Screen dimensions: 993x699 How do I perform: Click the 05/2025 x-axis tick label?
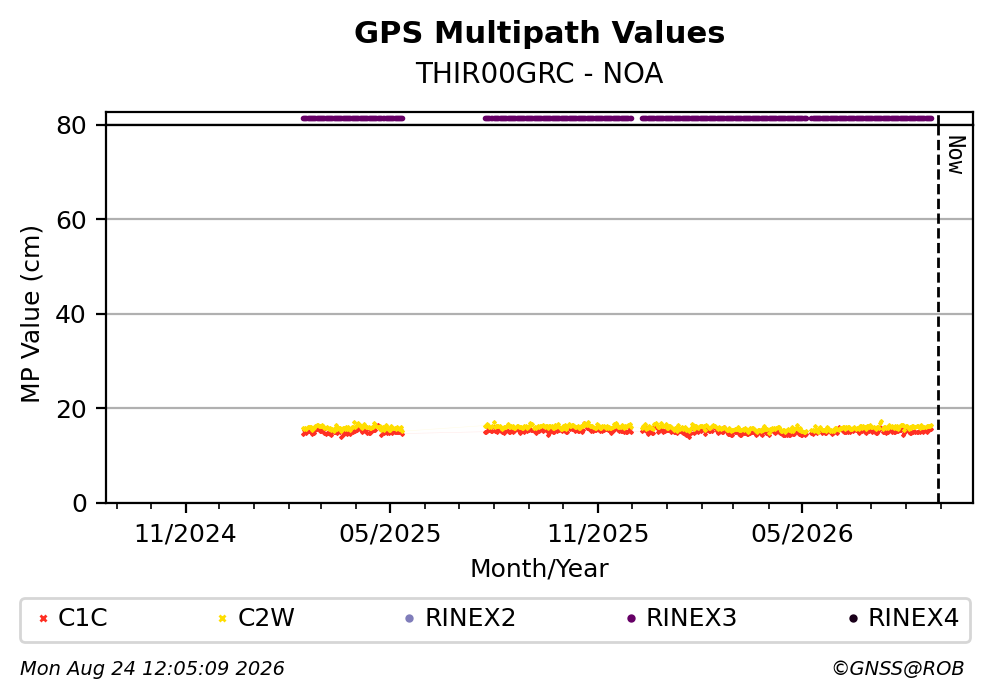[389, 534]
